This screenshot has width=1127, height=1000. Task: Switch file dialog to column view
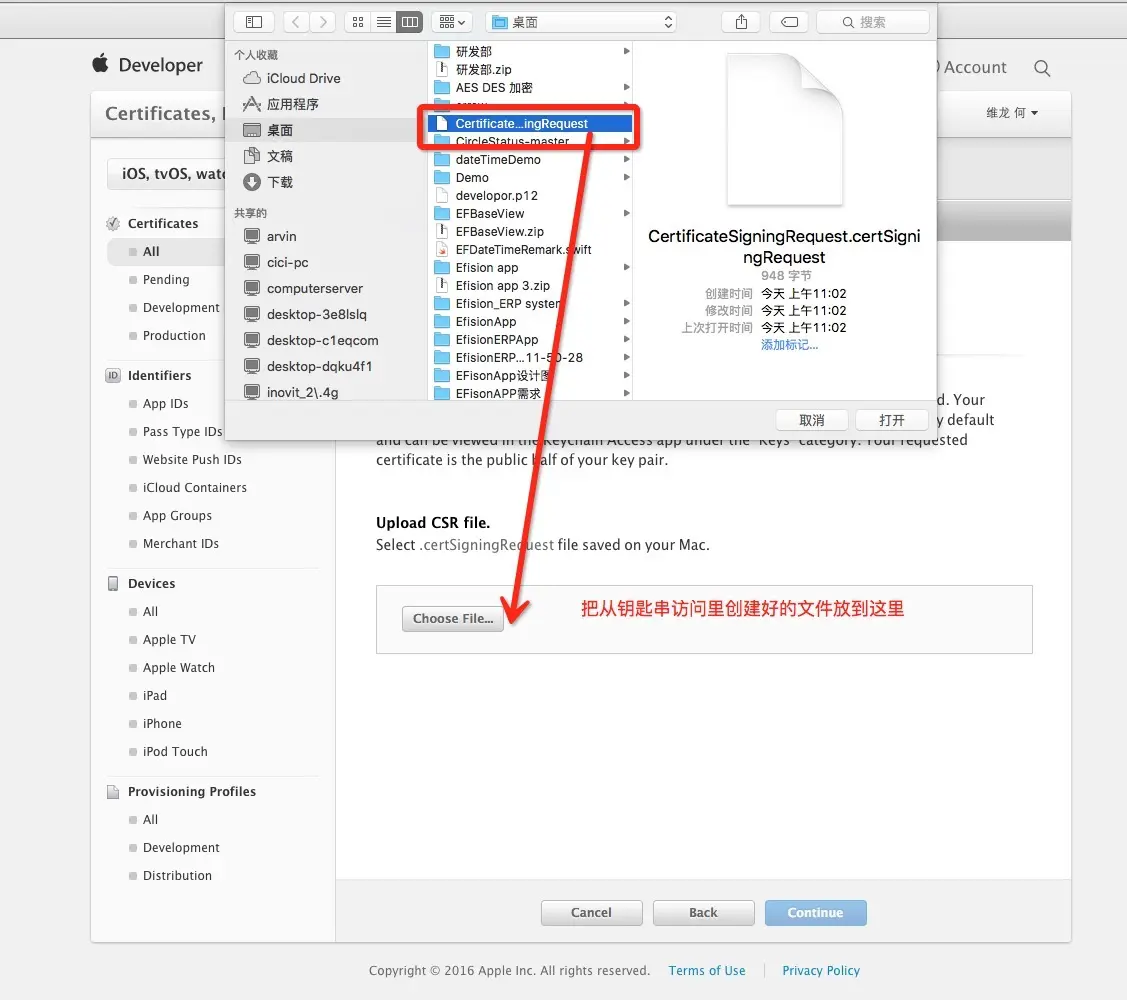tap(410, 22)
